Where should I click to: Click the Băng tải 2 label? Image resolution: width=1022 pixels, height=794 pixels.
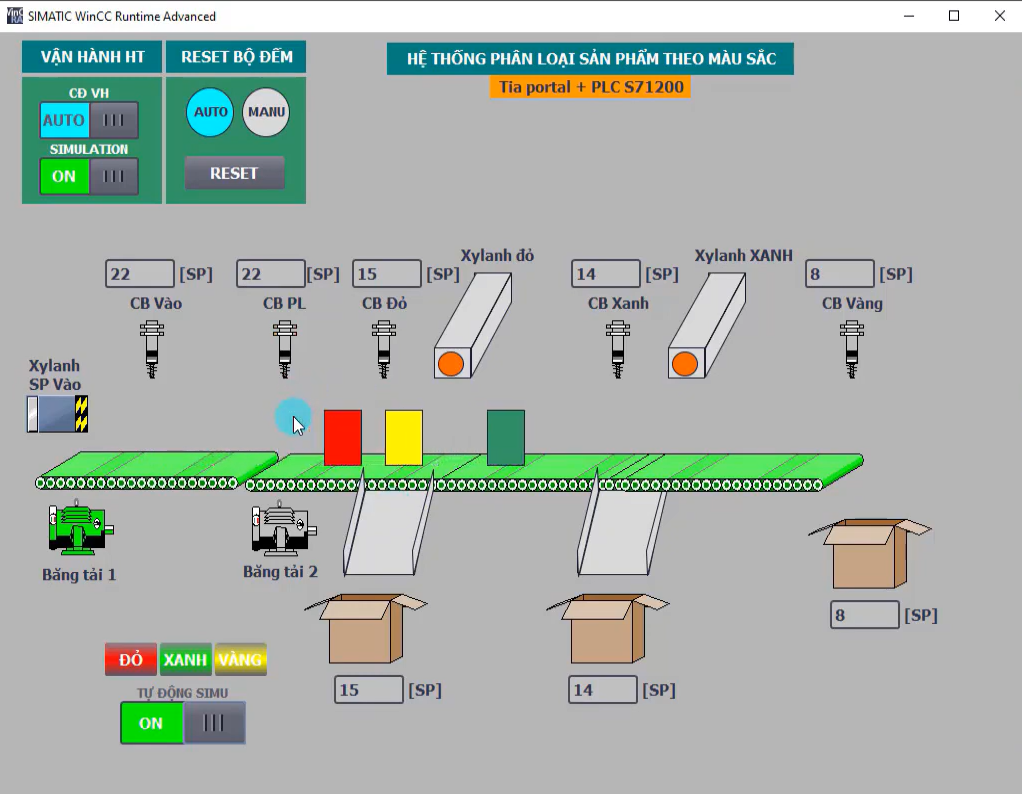coord(280,572)
